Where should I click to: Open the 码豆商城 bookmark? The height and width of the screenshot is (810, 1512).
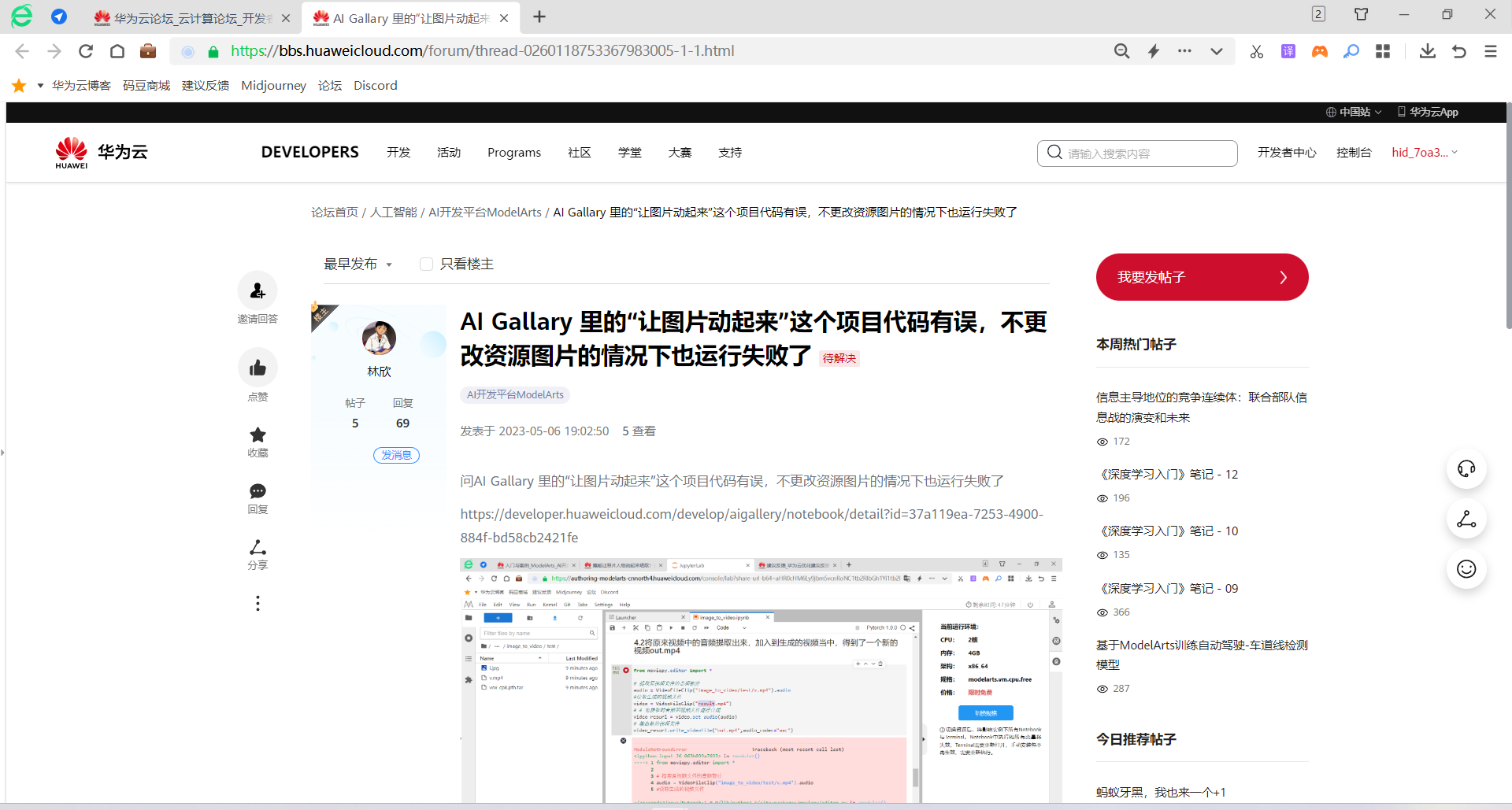(x=146, y=86)
